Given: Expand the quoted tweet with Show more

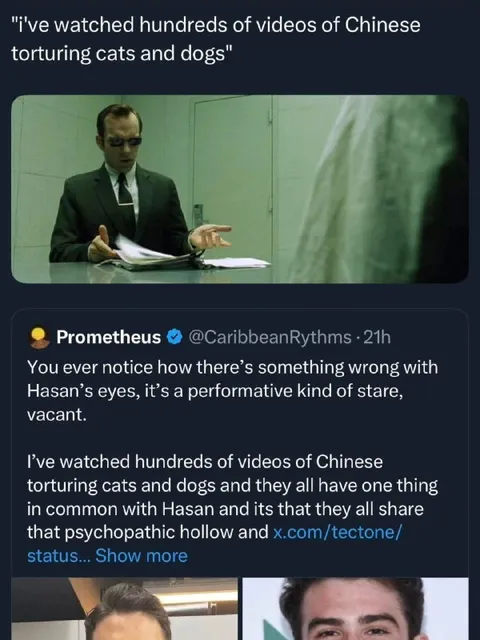Looking at the screenshot, I should 141,556.
